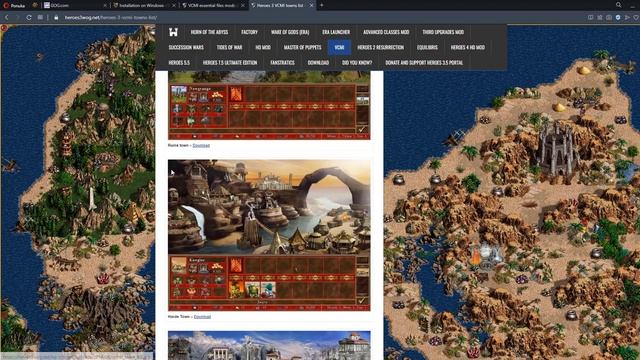Open the Succession Wars menu item
The height and width of the screenshot is (360, 640).
pyautogui.click(x=186, y=47)
